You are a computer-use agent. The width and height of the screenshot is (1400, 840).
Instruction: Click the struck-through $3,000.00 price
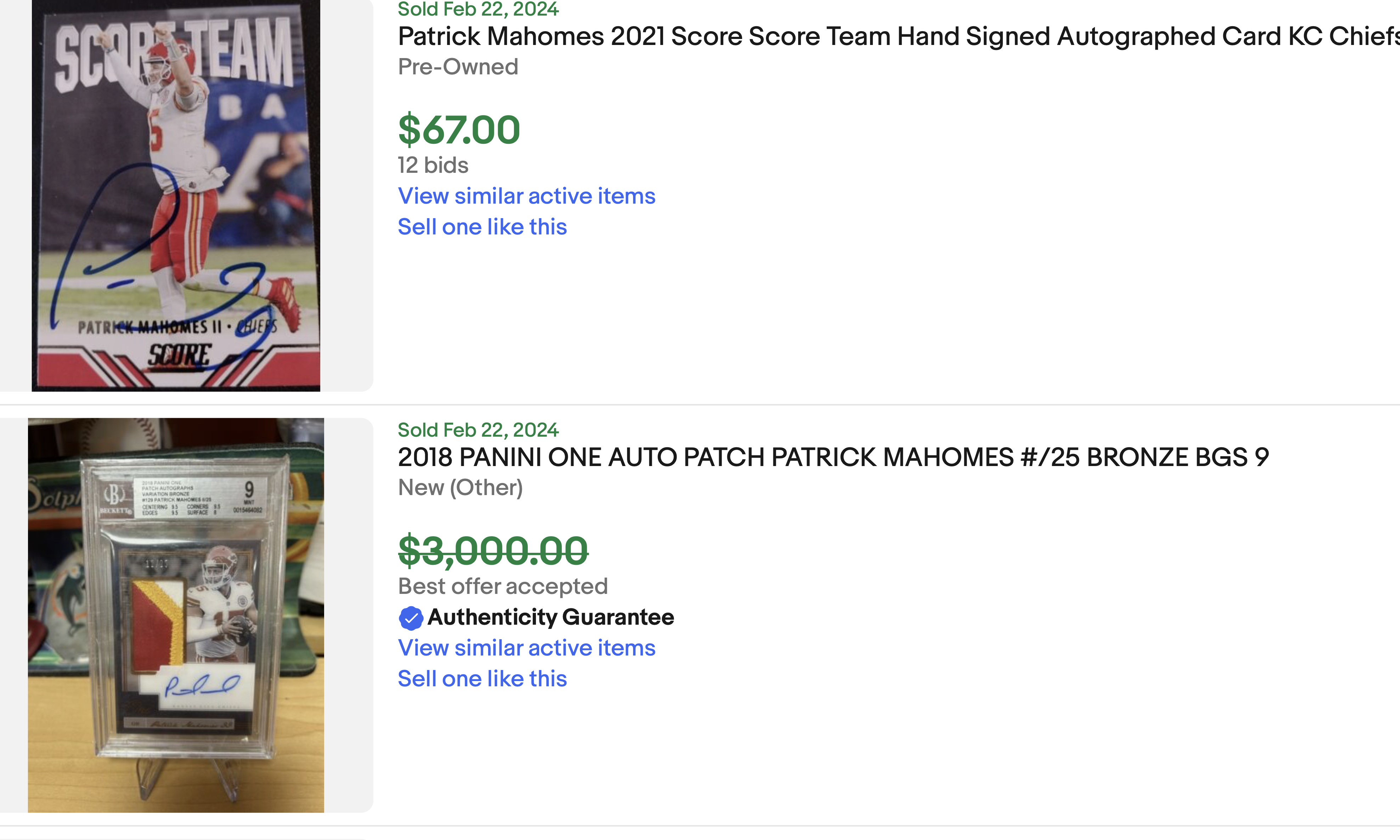pyautogui.click(x=493, y=551)
